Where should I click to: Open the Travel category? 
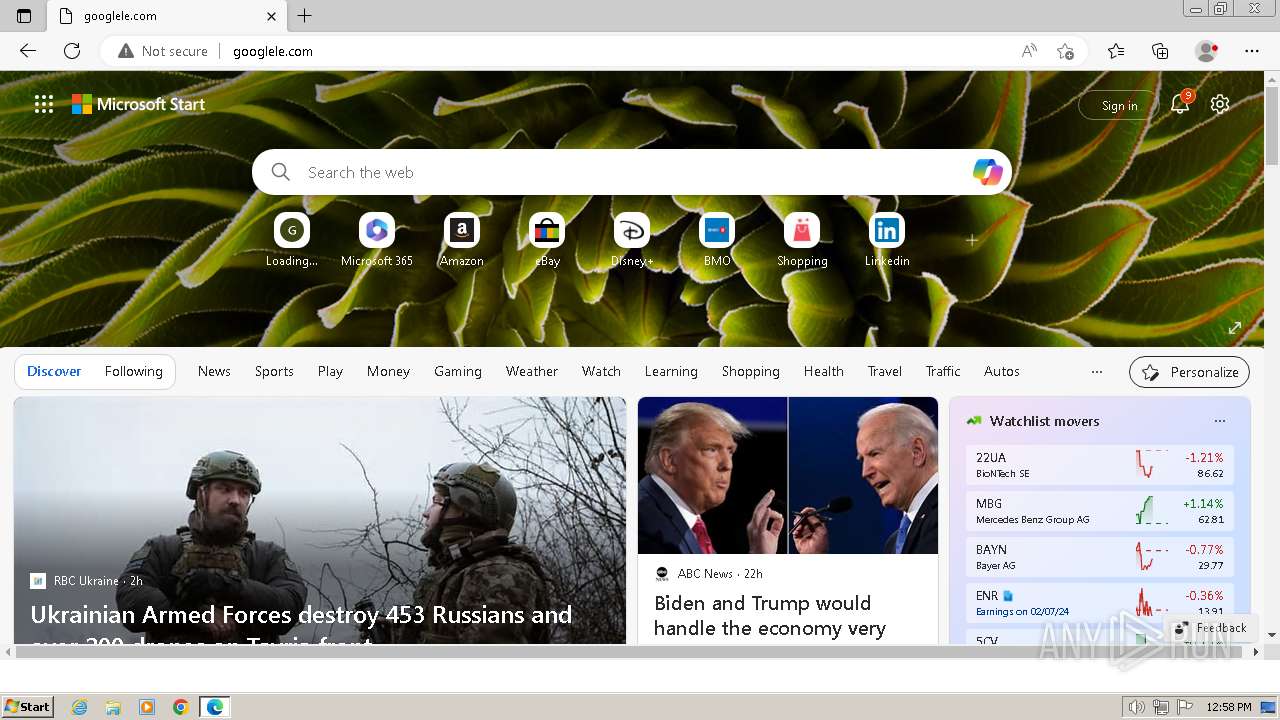[885, 371]
